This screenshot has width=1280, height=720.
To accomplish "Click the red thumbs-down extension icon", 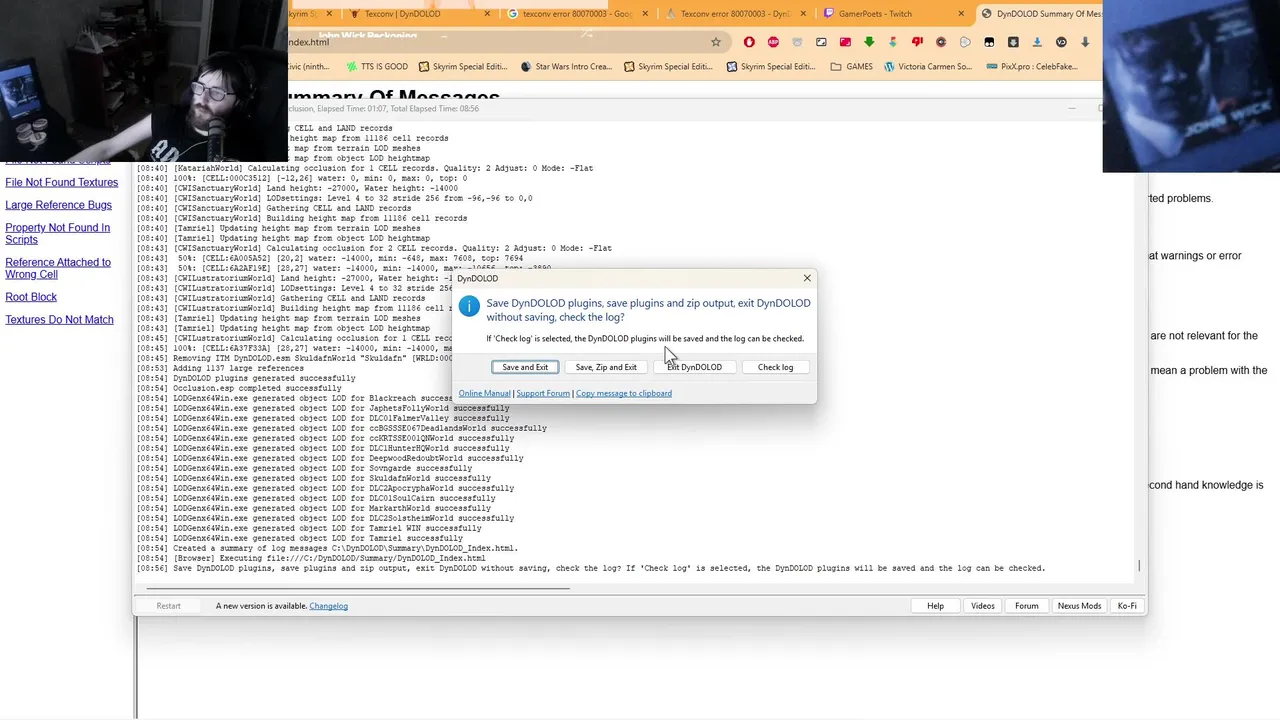I will (917, 42).
